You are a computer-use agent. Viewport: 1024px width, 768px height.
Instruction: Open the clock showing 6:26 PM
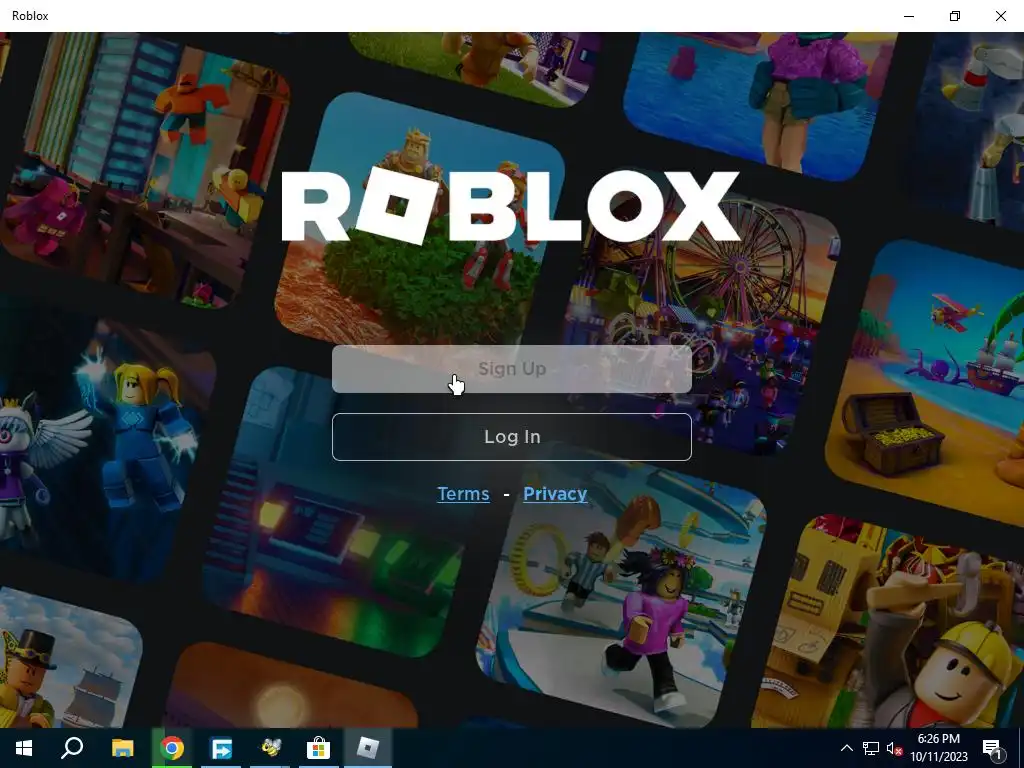[x=938, y=748]
